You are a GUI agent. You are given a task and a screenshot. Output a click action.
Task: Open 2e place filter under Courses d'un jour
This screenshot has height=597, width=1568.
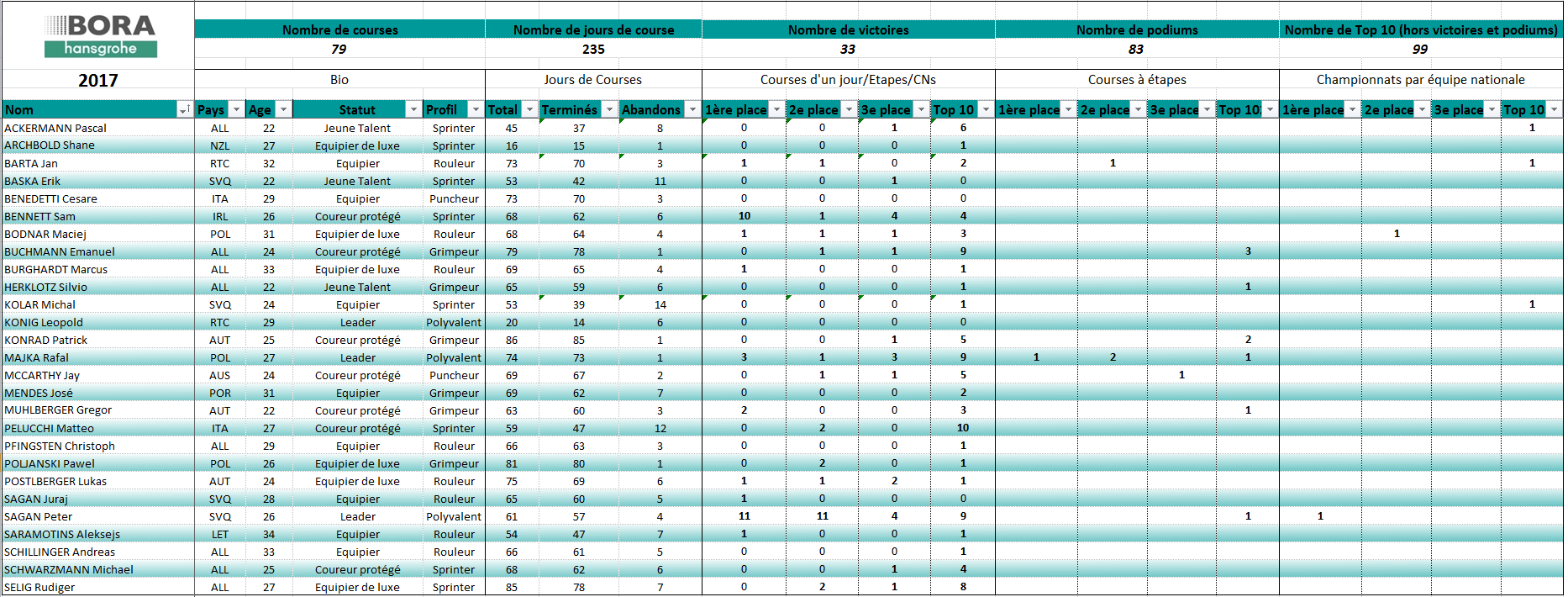coord(850,110)
